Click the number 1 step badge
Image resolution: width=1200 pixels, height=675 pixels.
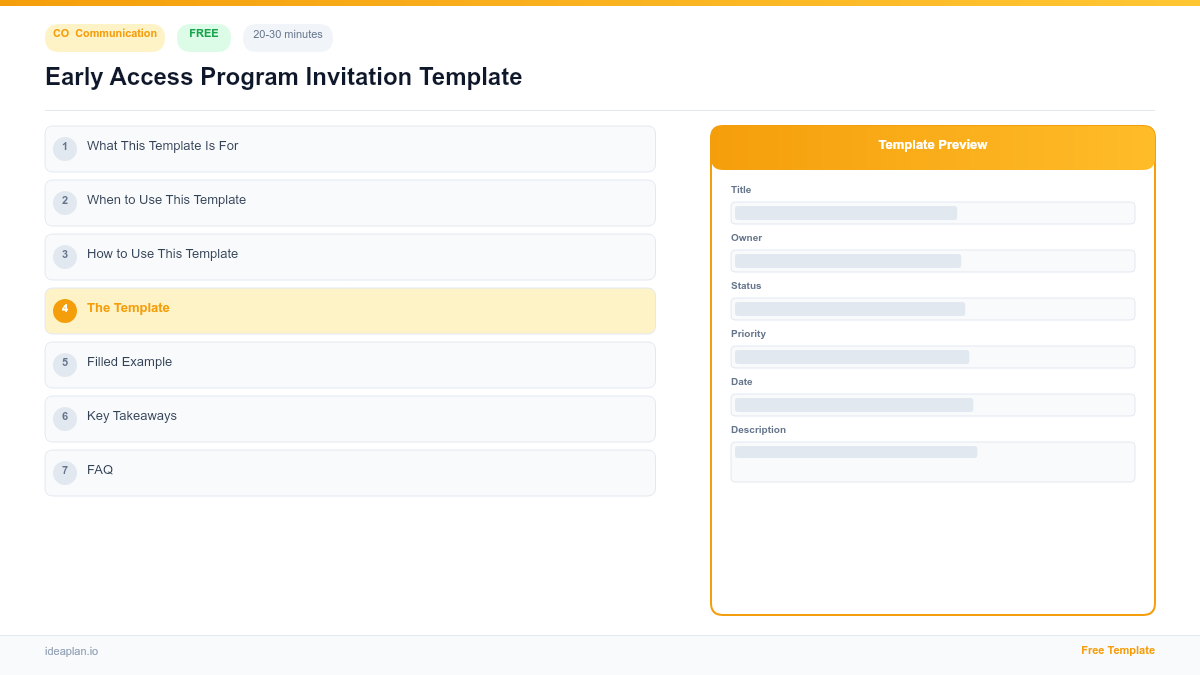pos(65,148)
